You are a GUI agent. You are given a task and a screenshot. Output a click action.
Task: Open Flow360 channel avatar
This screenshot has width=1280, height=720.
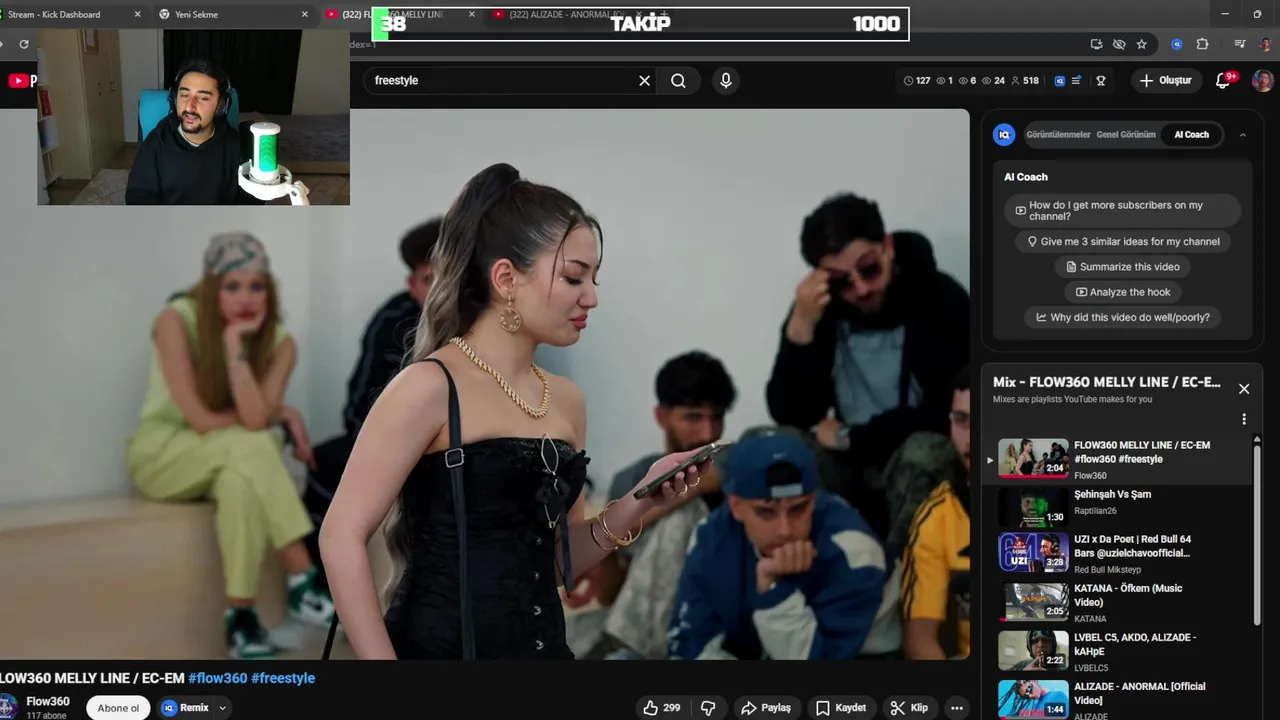[8, 707]
